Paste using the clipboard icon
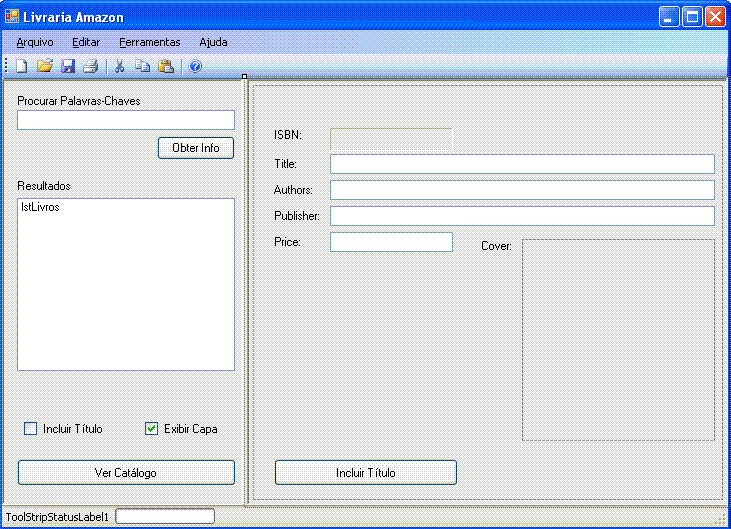The width and height of the screenshot is (731, 529). (x=166, y=66)
